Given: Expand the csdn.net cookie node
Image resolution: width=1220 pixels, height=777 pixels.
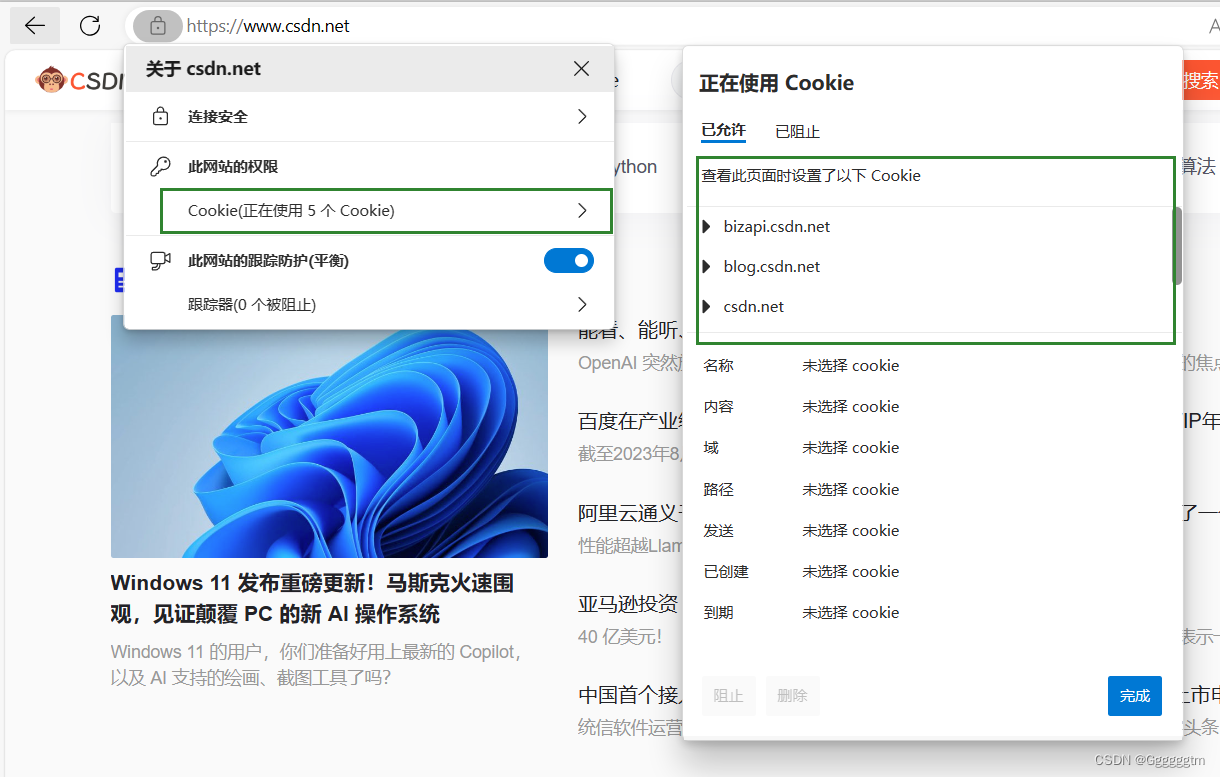Looking at the screenshot, I should click(707, 307).
